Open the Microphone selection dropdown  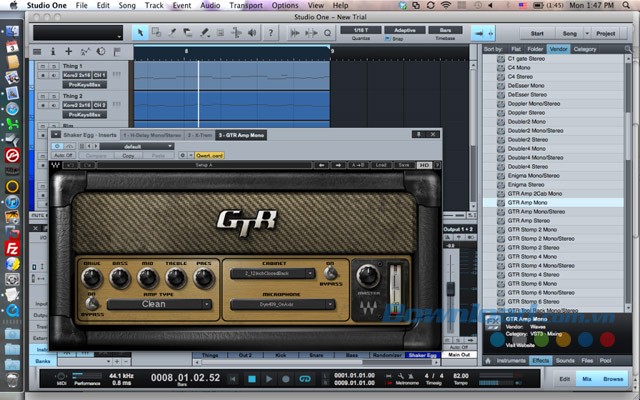[x=282, y=304]
